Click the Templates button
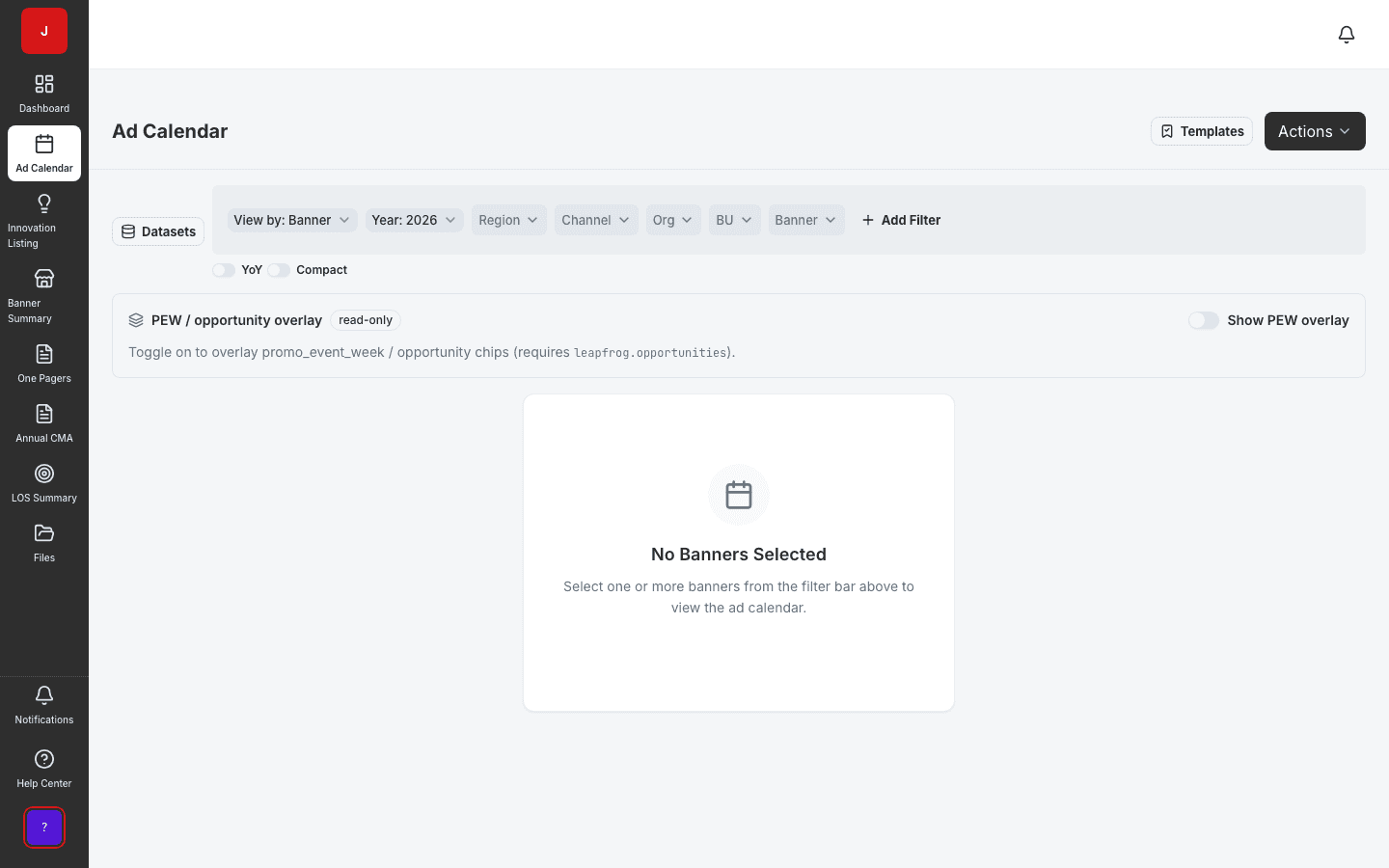The image size is (1389, 868). click(1202, 131)
